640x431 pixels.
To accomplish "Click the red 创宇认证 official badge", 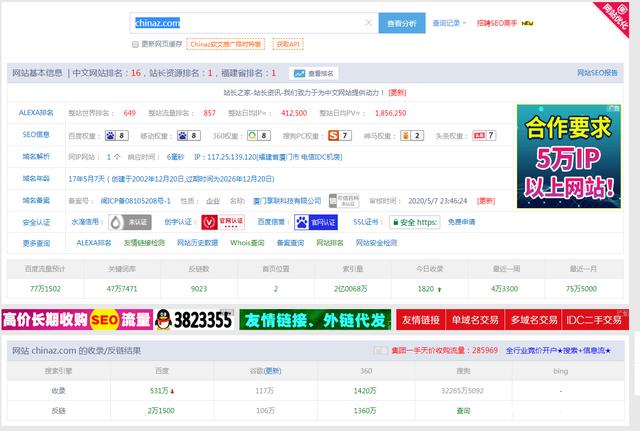I will click(223, 222).
